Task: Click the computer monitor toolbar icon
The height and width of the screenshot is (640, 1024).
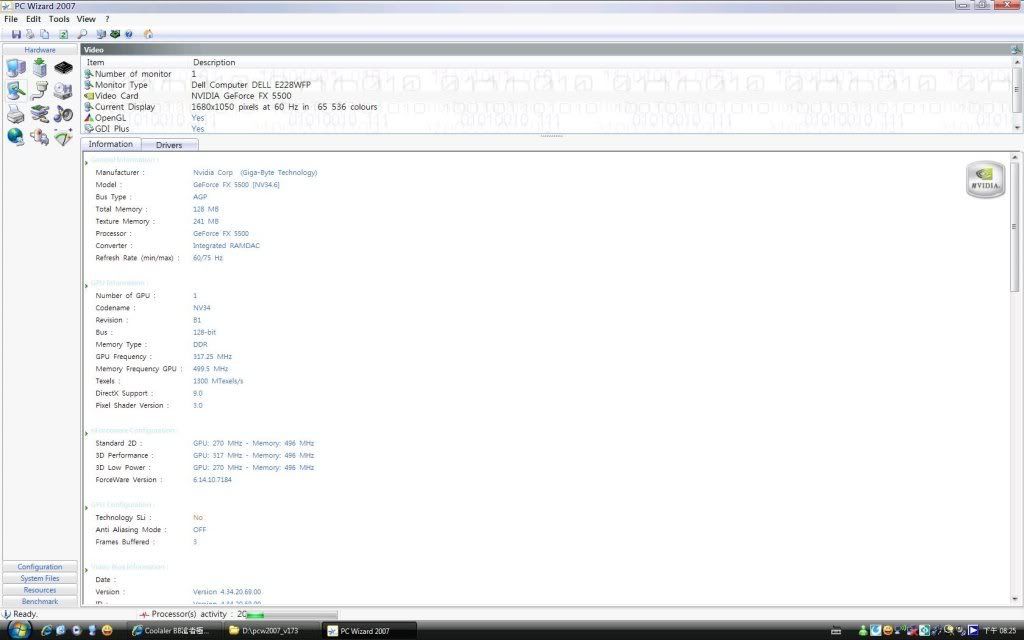Action: pos(101,34)
